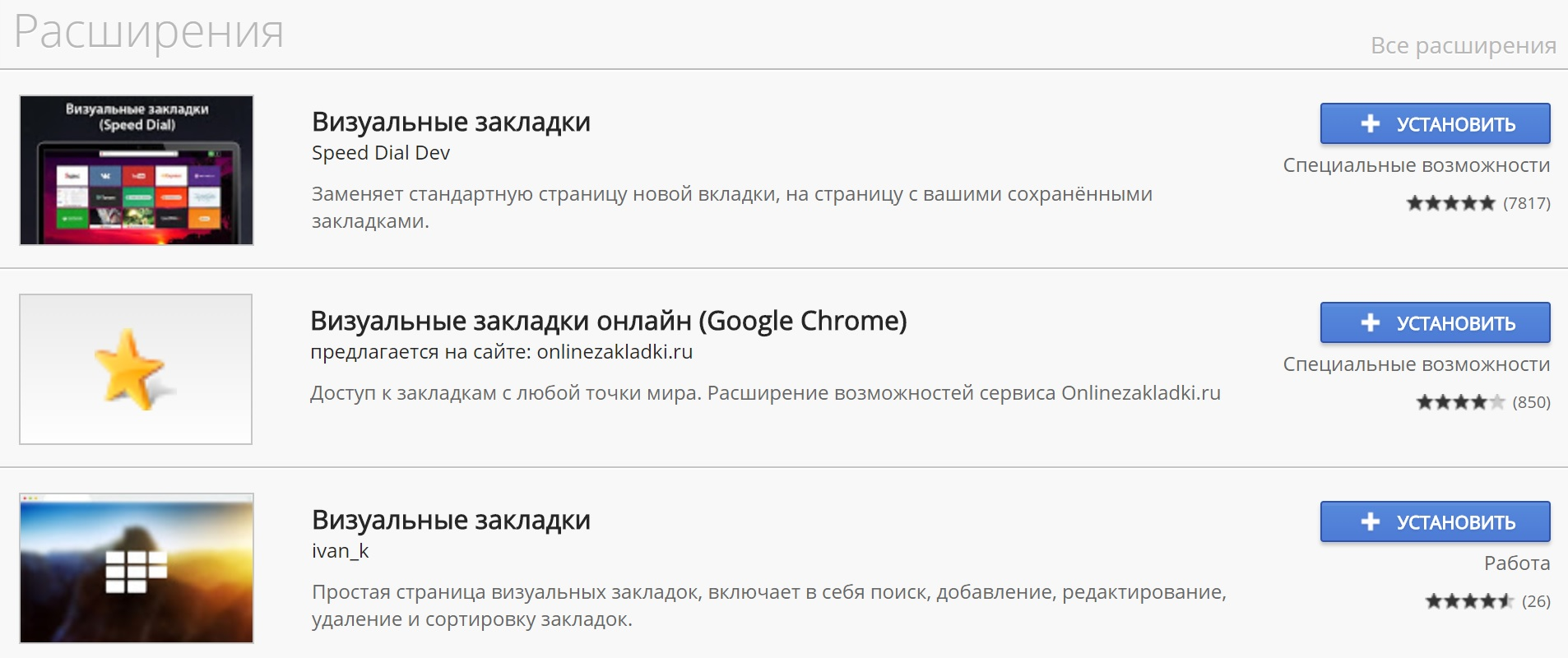Click the 'Расширения' section heading
Viewport: 1568px width, 658px height.
[x=149, y=33]
